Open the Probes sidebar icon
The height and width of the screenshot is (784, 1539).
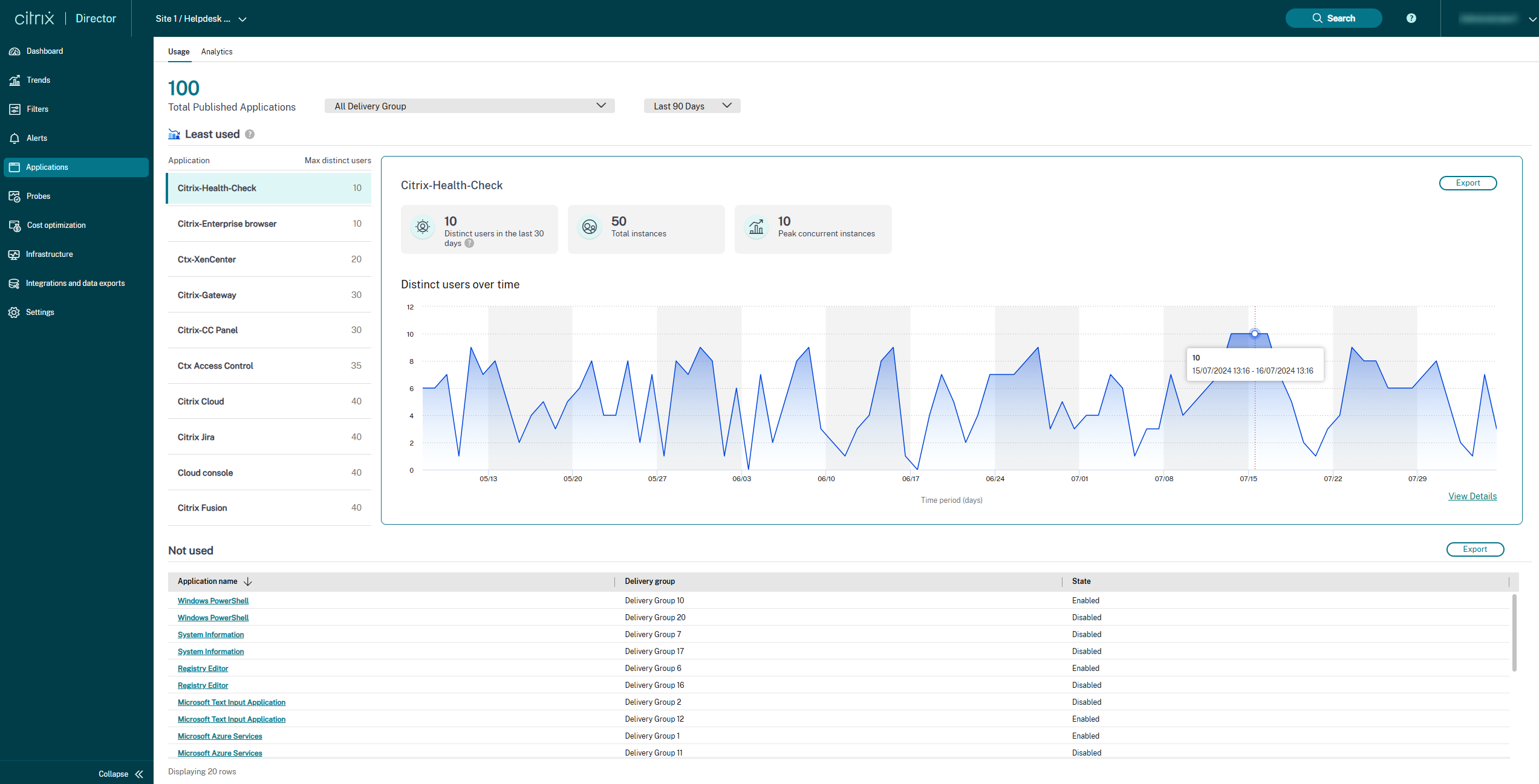coord(15,196)
